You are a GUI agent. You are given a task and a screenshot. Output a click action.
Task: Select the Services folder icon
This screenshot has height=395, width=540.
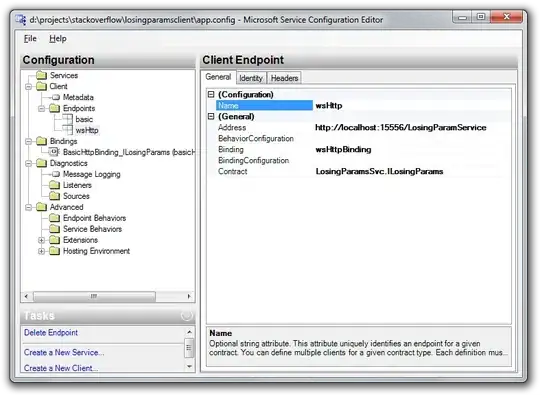pyautogui.click(x=42, y=75)
